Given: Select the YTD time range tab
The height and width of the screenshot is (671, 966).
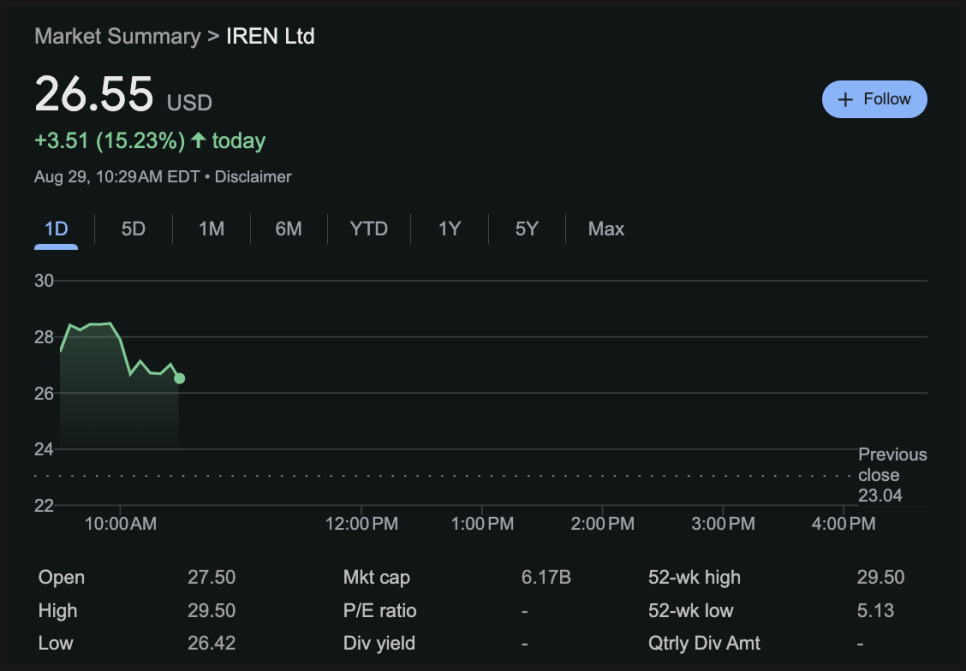Looking at the screenshot, I should coord(368,229).
